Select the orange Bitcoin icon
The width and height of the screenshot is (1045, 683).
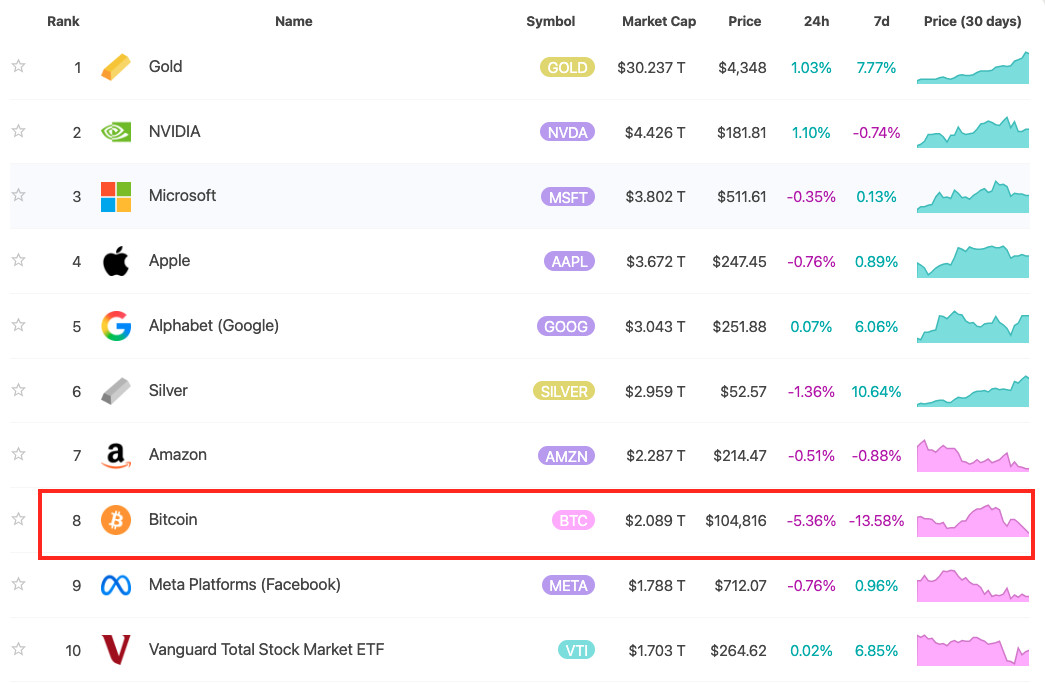pos(114,520)
